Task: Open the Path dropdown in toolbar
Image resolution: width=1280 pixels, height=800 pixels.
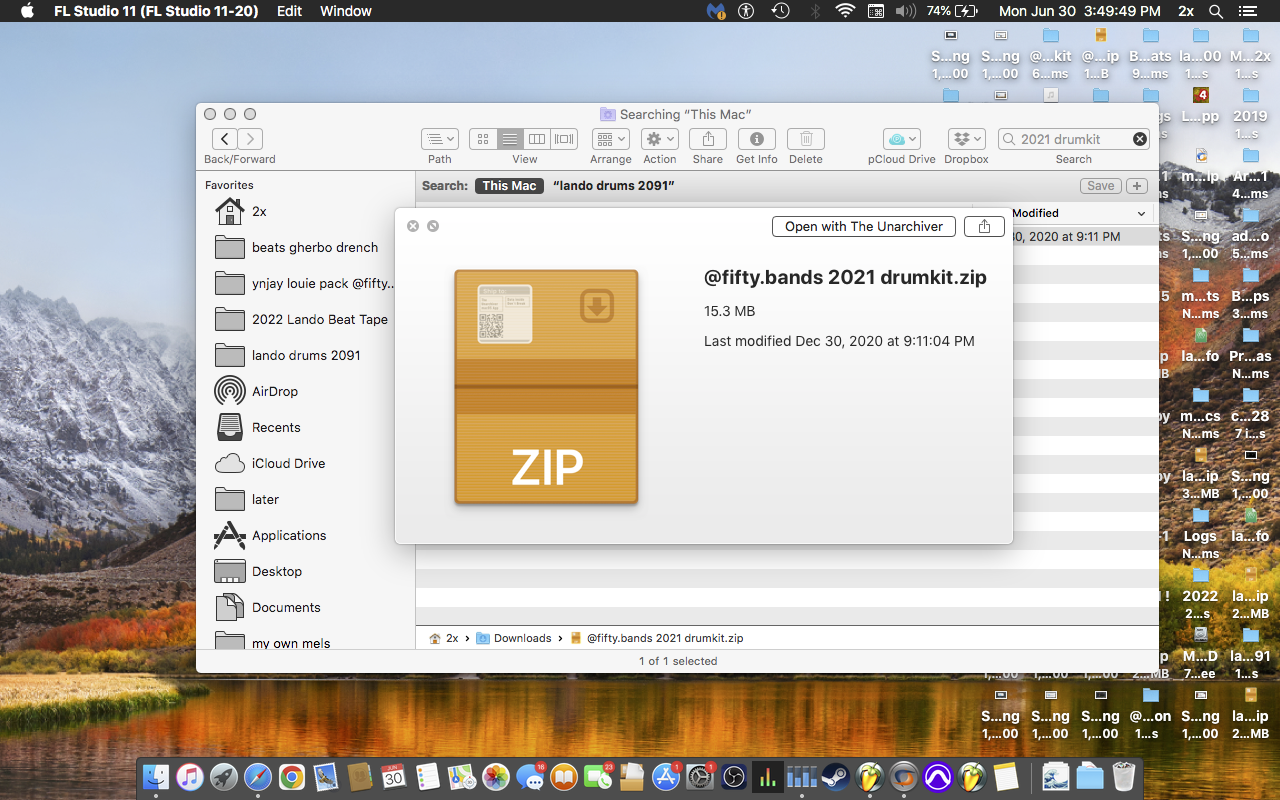Action: coord(440,139)
